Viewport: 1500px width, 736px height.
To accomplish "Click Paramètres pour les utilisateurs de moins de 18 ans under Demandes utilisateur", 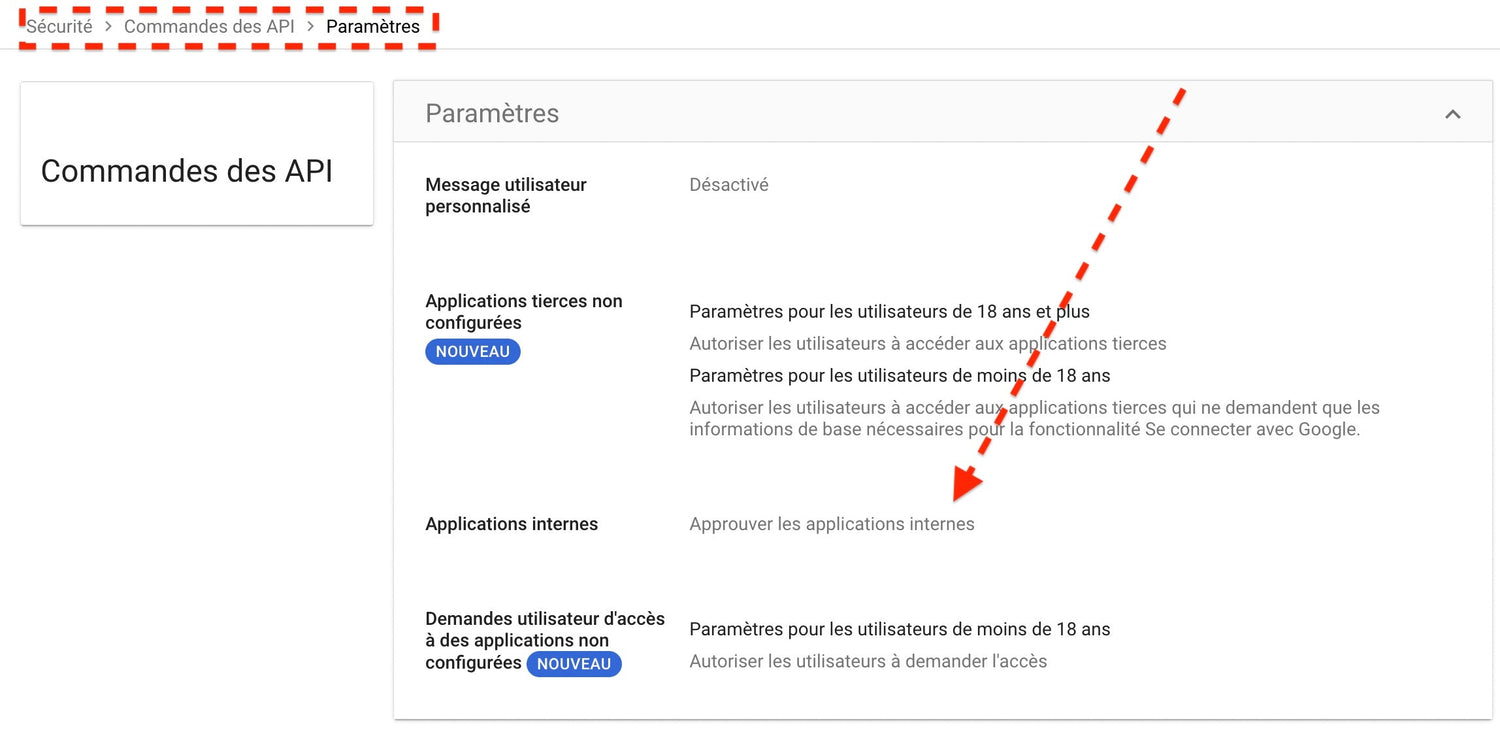I will click(899, 629).
